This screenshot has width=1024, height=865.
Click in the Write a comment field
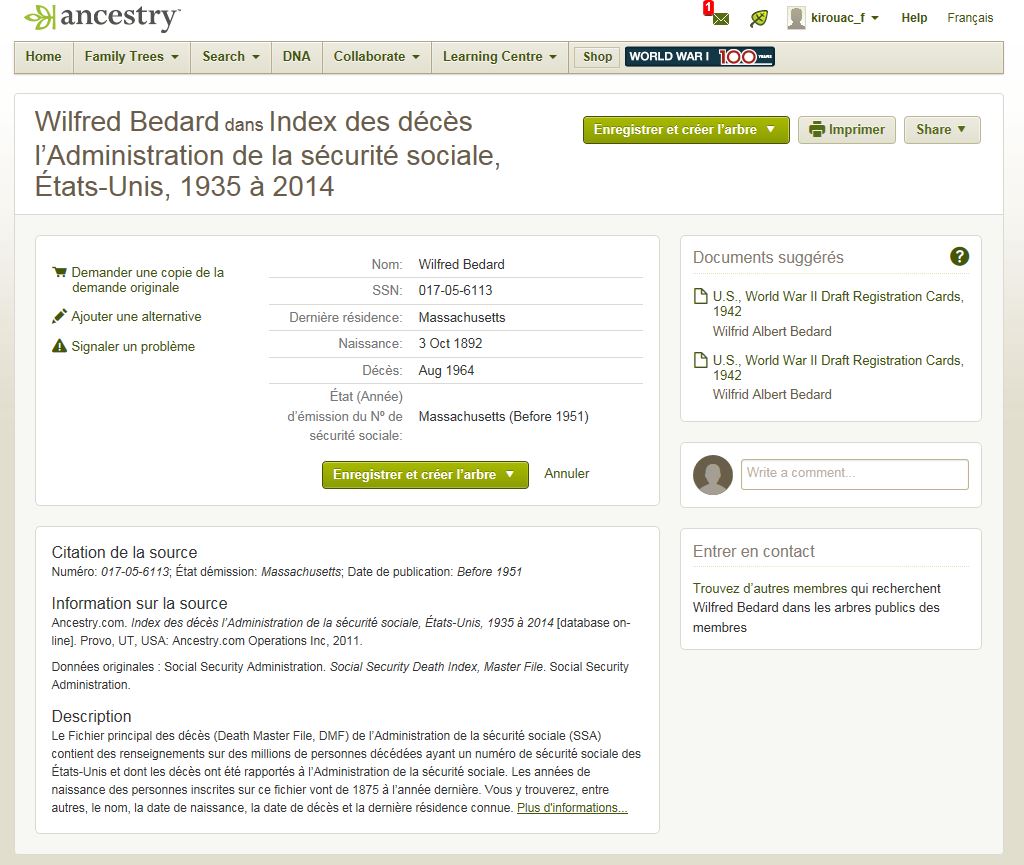854,474
